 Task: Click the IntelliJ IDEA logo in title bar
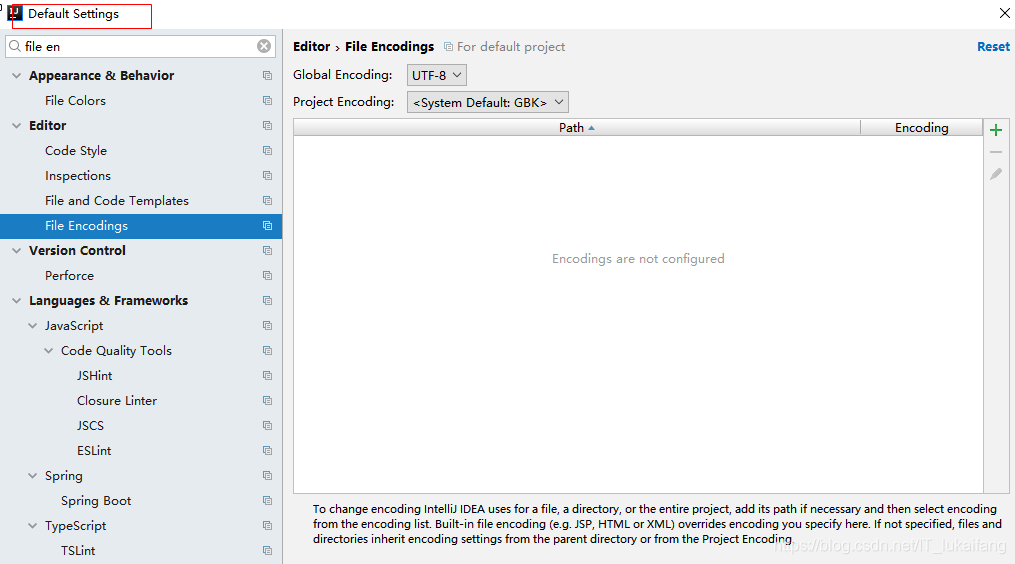[14, 13]
